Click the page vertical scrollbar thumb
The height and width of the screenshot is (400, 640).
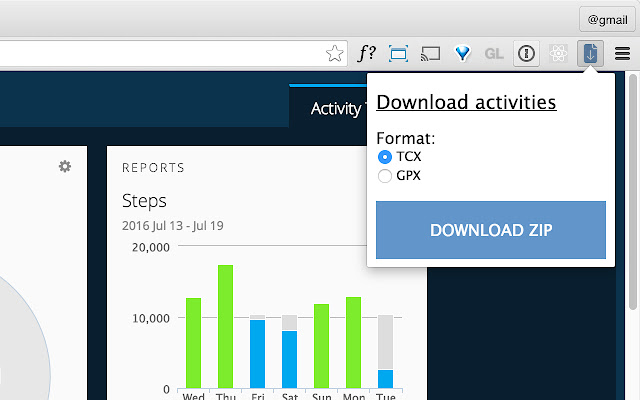pyautogui.click(x=633, y=192)
